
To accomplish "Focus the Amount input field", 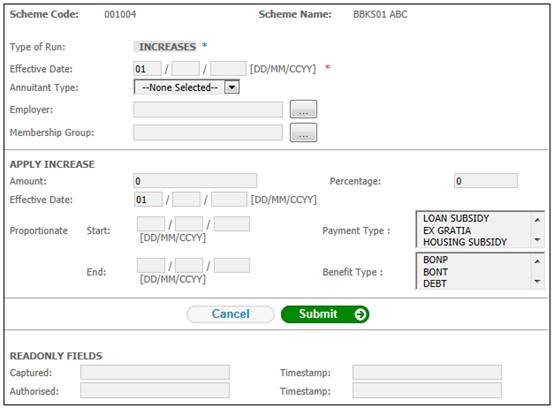I will pos(195,181).
